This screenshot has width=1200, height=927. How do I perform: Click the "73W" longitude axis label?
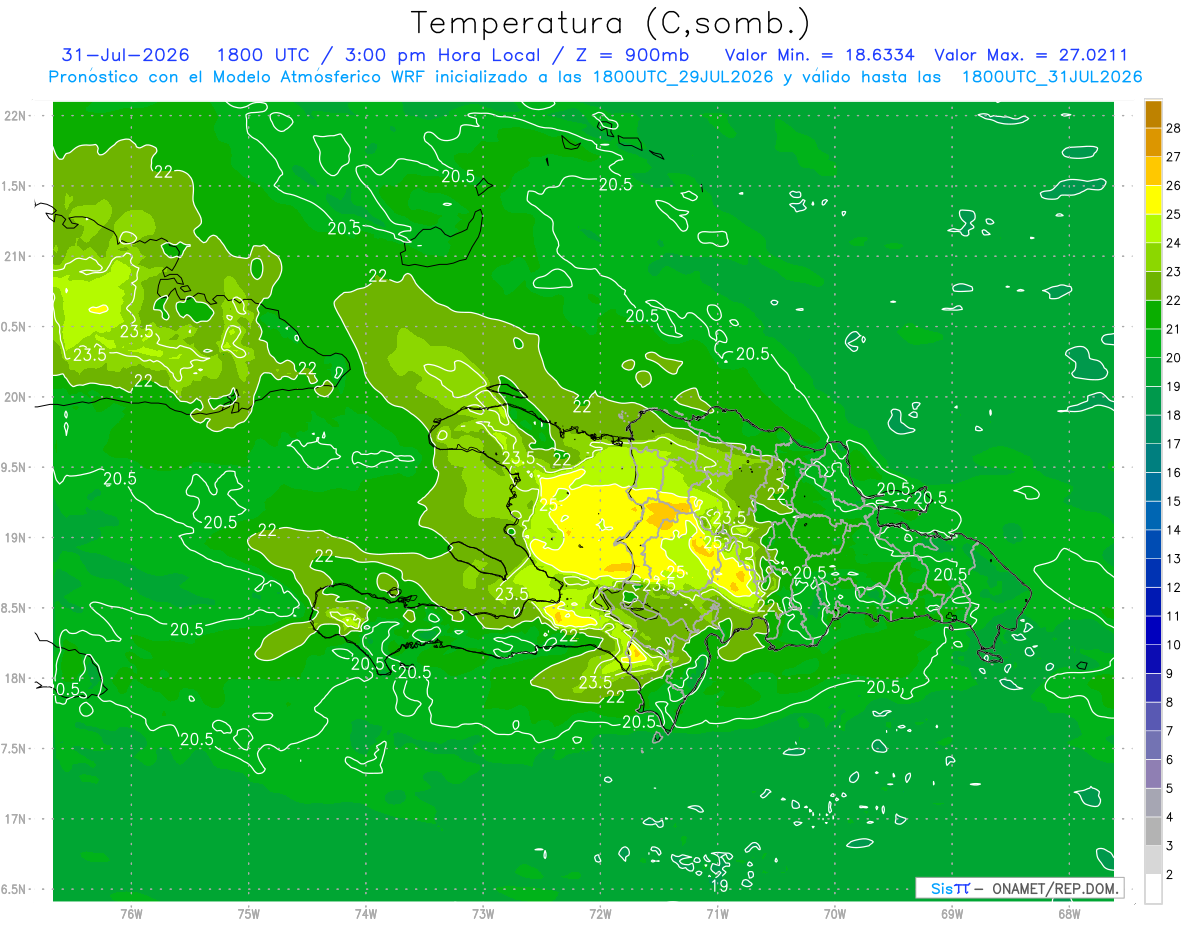pos(483,913)
